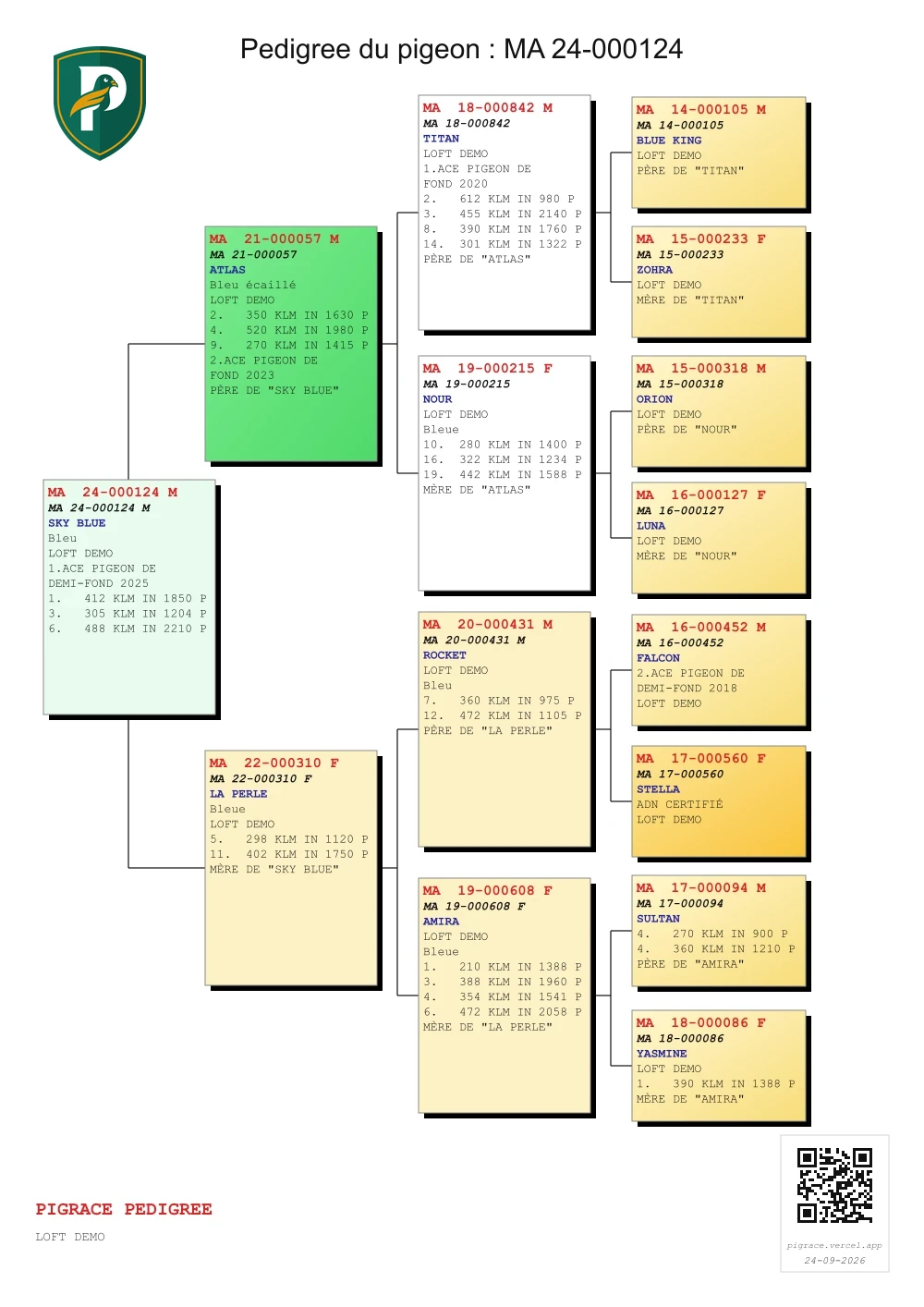Click the footer text 'LOFT DEMO' below PIGRACE PEDIGREE

(x=70, y=1237)
